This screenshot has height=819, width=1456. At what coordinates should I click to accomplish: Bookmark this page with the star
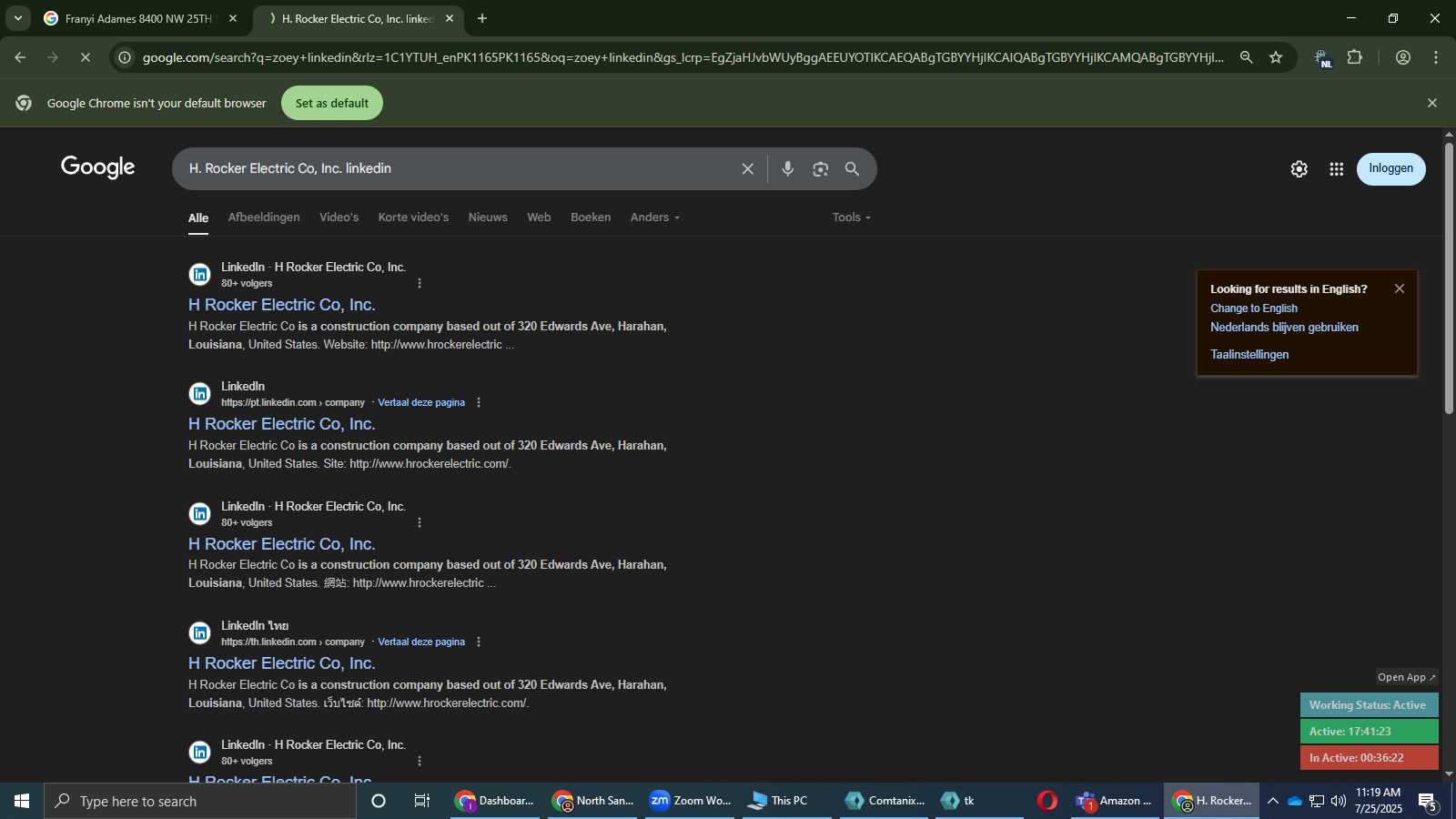(1276, 57)
